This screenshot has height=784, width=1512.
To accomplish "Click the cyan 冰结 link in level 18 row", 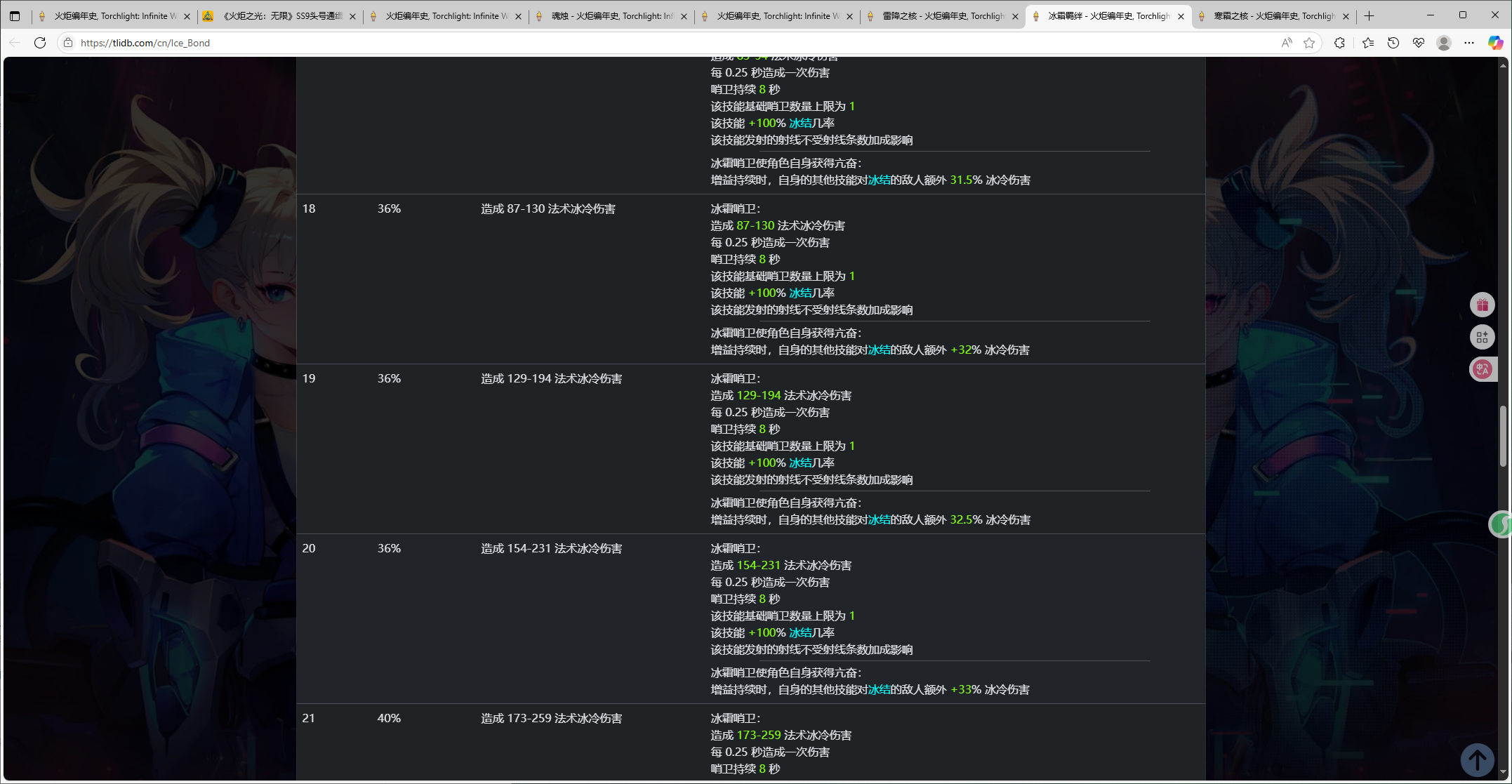I will pos(800,293).
